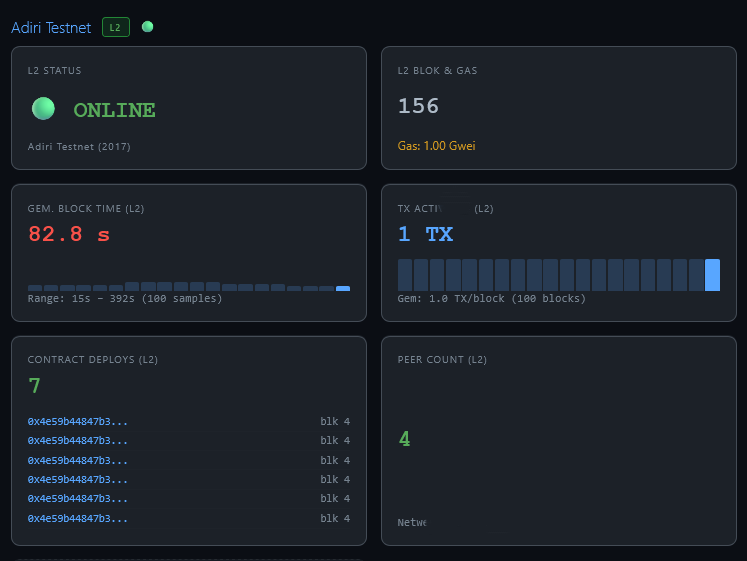Click the L2 STATUS card heading
This screenshot has width=747, height=561.
54,70
